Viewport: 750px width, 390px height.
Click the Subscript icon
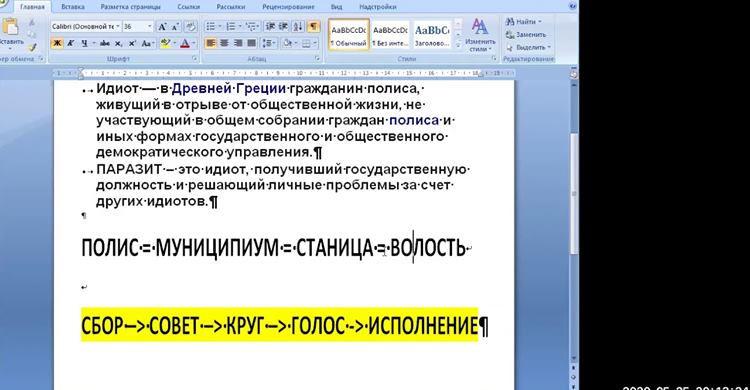pos(119,43)
